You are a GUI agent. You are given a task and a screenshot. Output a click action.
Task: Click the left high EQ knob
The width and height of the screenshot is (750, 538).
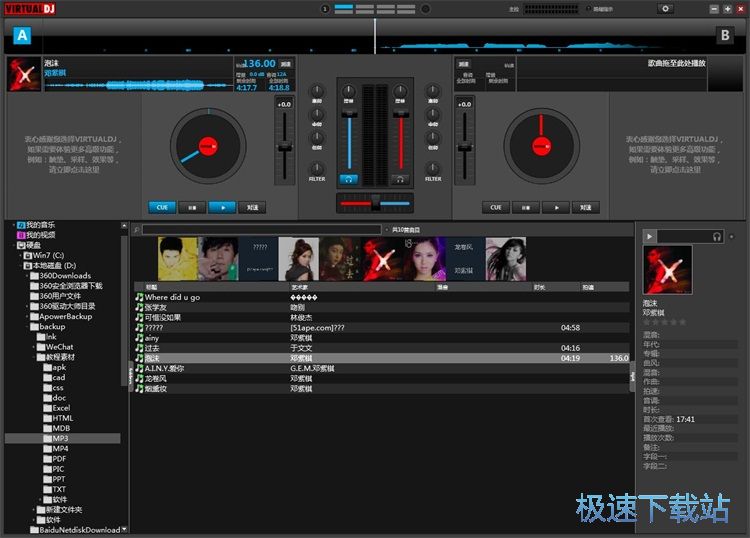pyautogui.click(x=317, y=91)
